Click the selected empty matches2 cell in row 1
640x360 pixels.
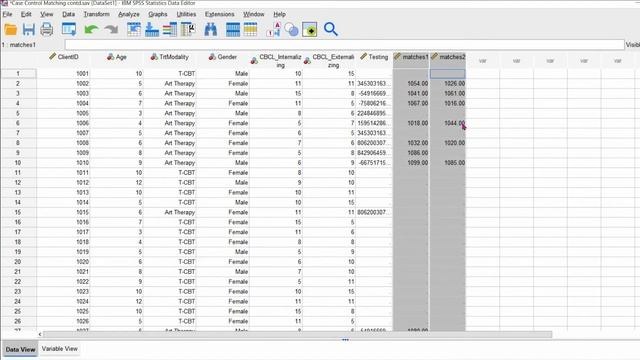(448, 73)
